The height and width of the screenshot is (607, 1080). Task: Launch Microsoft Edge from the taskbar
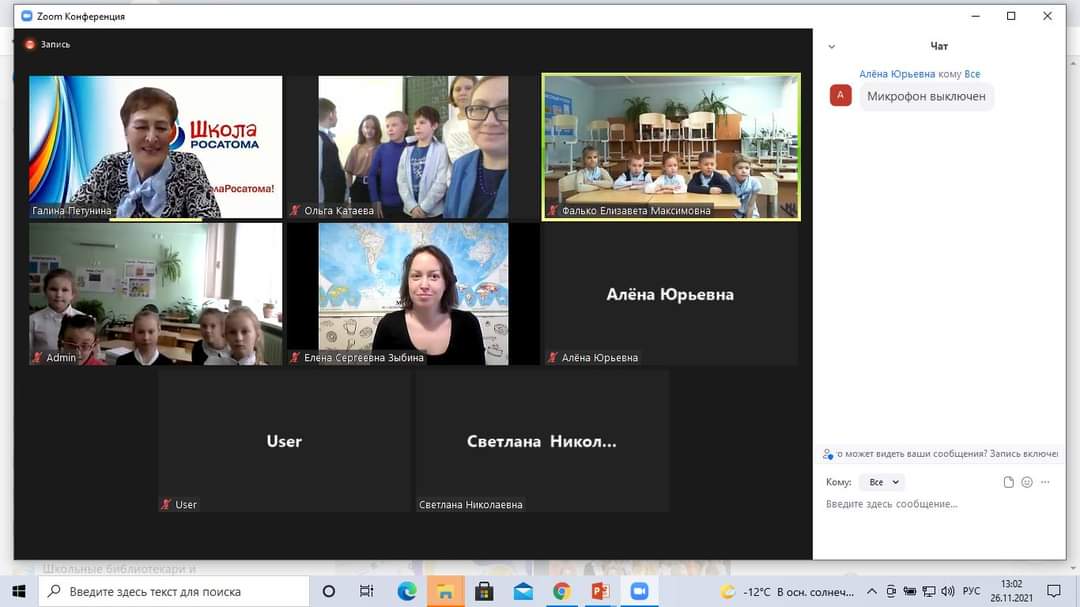[406, 591]
